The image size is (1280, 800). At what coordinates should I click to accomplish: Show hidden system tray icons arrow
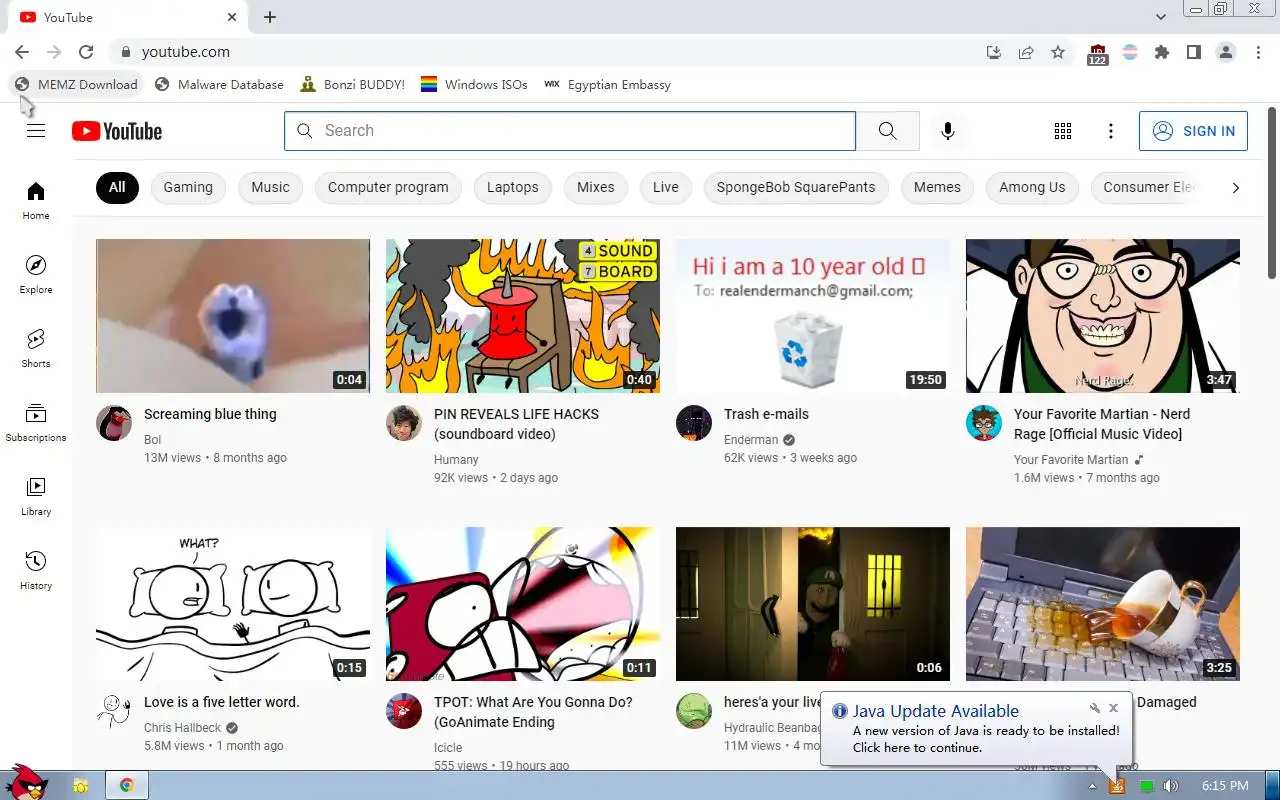(x=1092, y=787)
